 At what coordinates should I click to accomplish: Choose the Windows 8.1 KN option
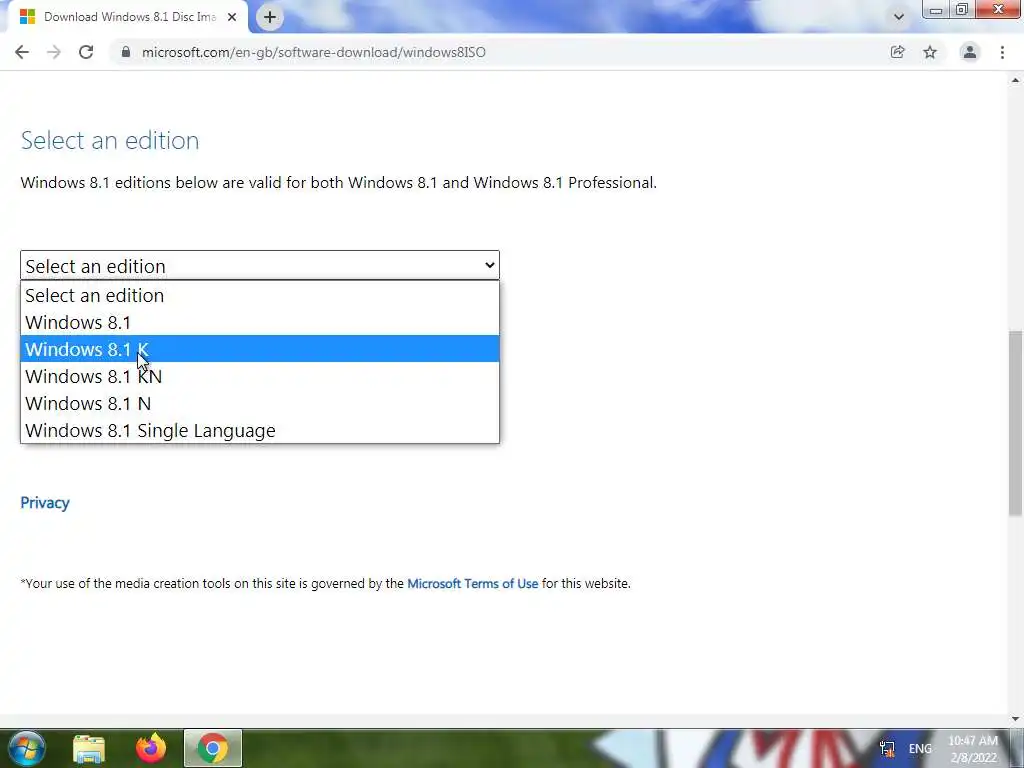click(x=260, y=376)
